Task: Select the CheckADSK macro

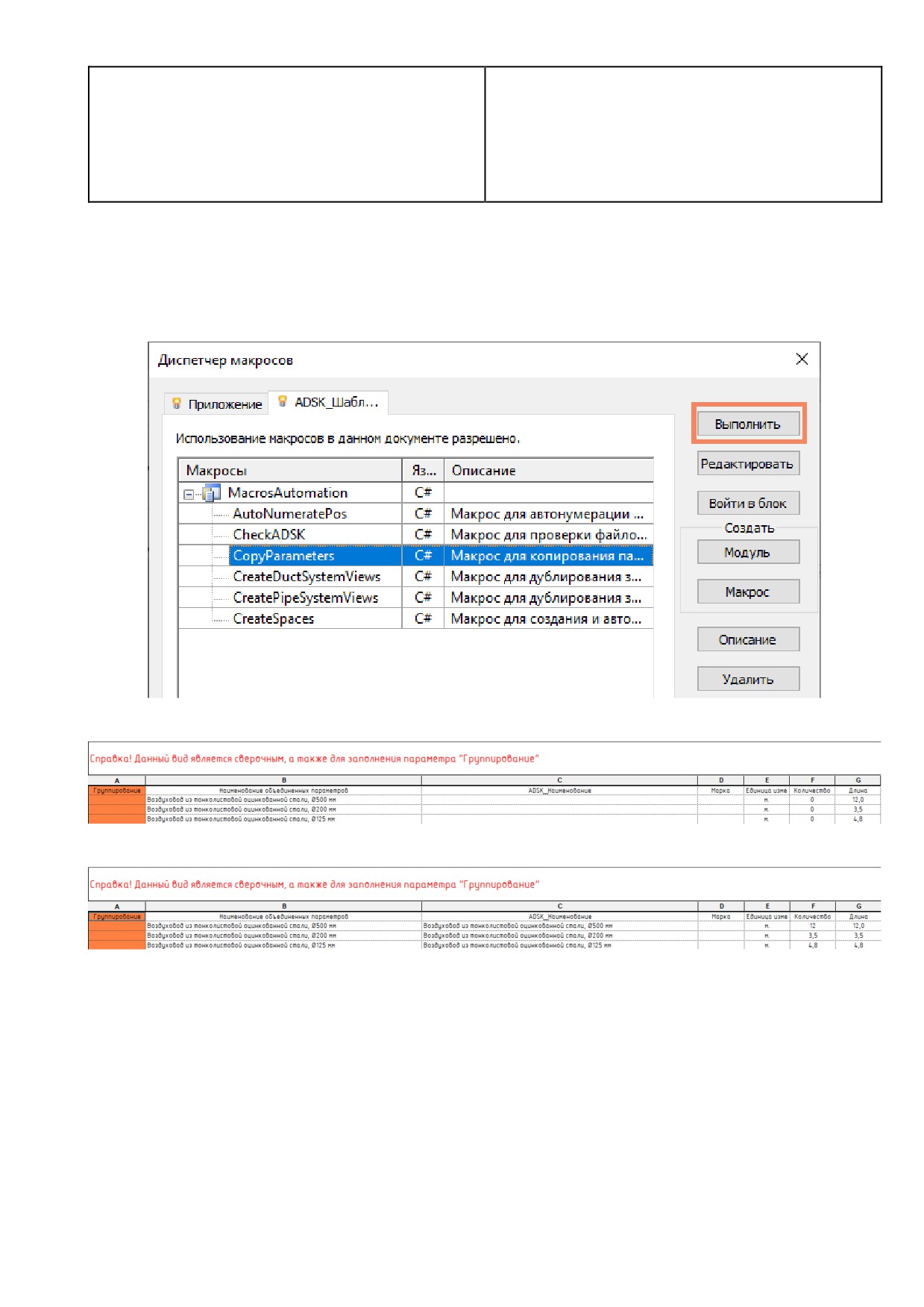Action: [269, 534]
